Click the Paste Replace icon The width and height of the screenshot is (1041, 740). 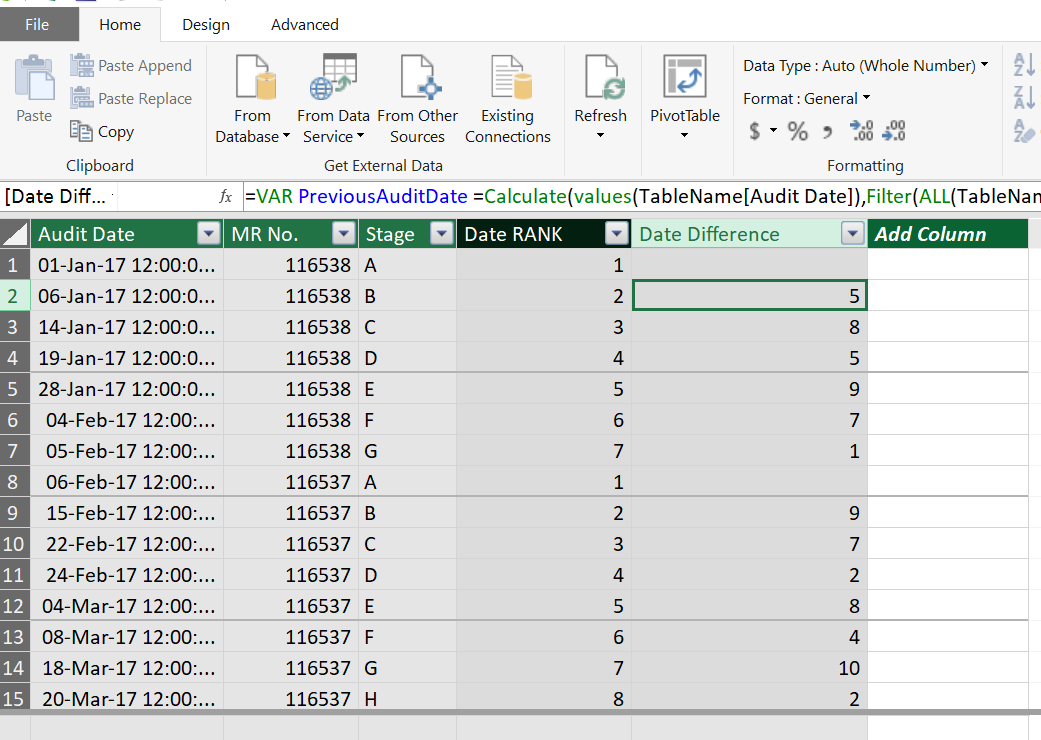[x=82, y=98]
